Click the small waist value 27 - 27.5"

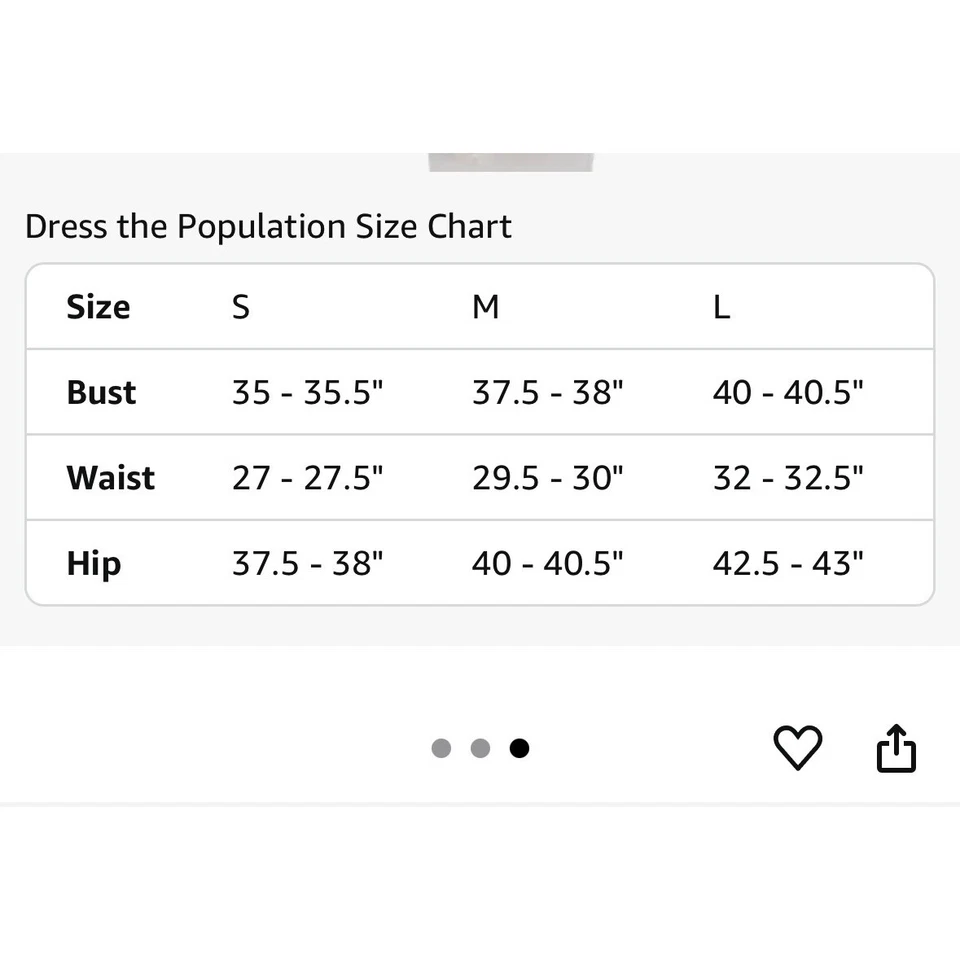tap(308, 477)
